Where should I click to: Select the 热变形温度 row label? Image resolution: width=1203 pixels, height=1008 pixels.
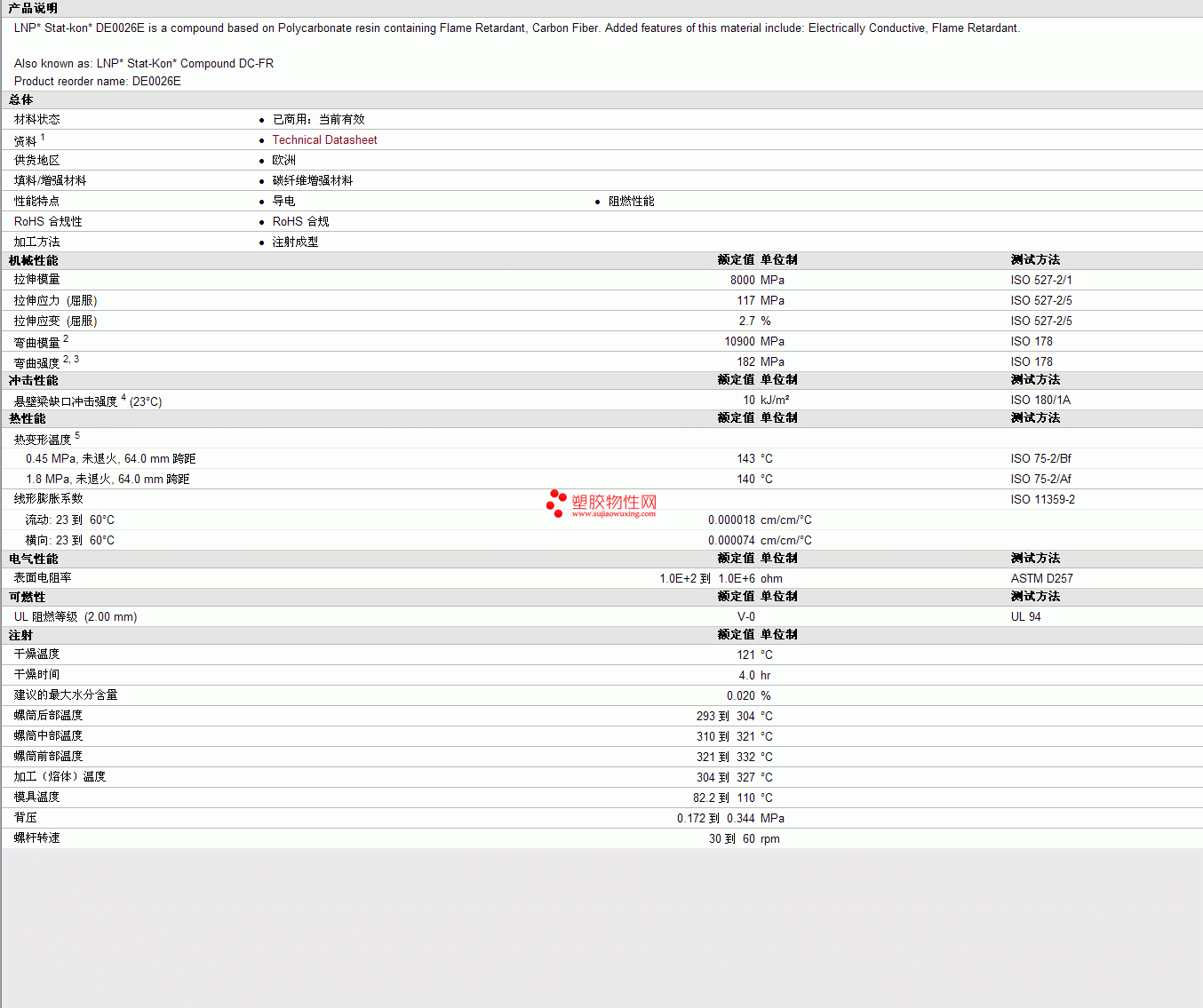pyautogui.click(x=42, y=440)
